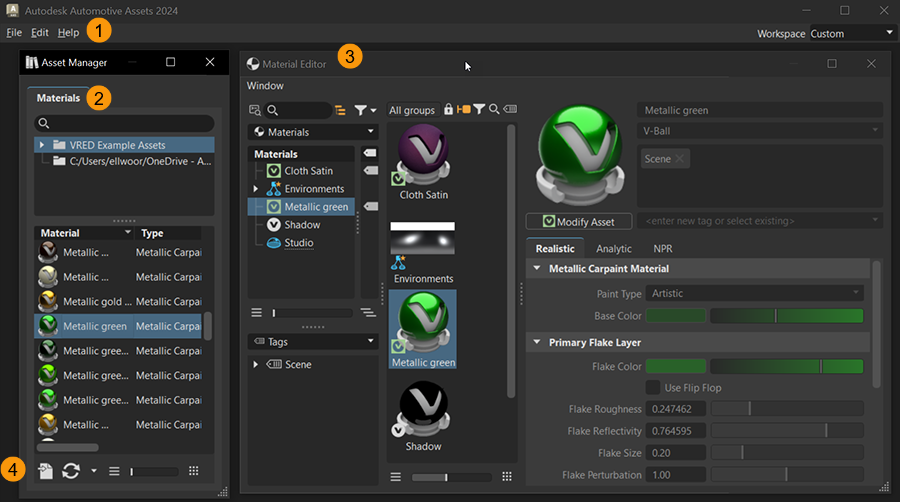This screenshot has height=502, width=900.
Task: Expand the VRED Example Assets folder
Action: (42, 145)
